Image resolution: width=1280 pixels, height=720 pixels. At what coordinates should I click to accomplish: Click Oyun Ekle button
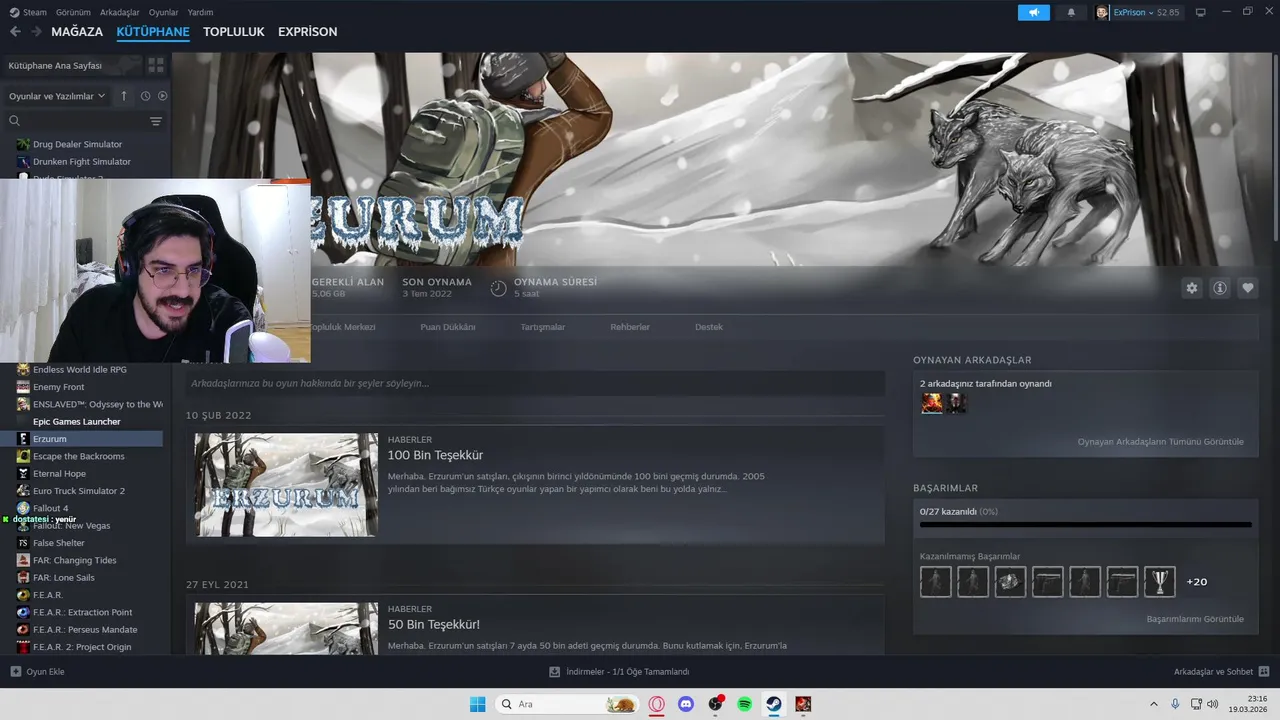[x=37, y=672]
